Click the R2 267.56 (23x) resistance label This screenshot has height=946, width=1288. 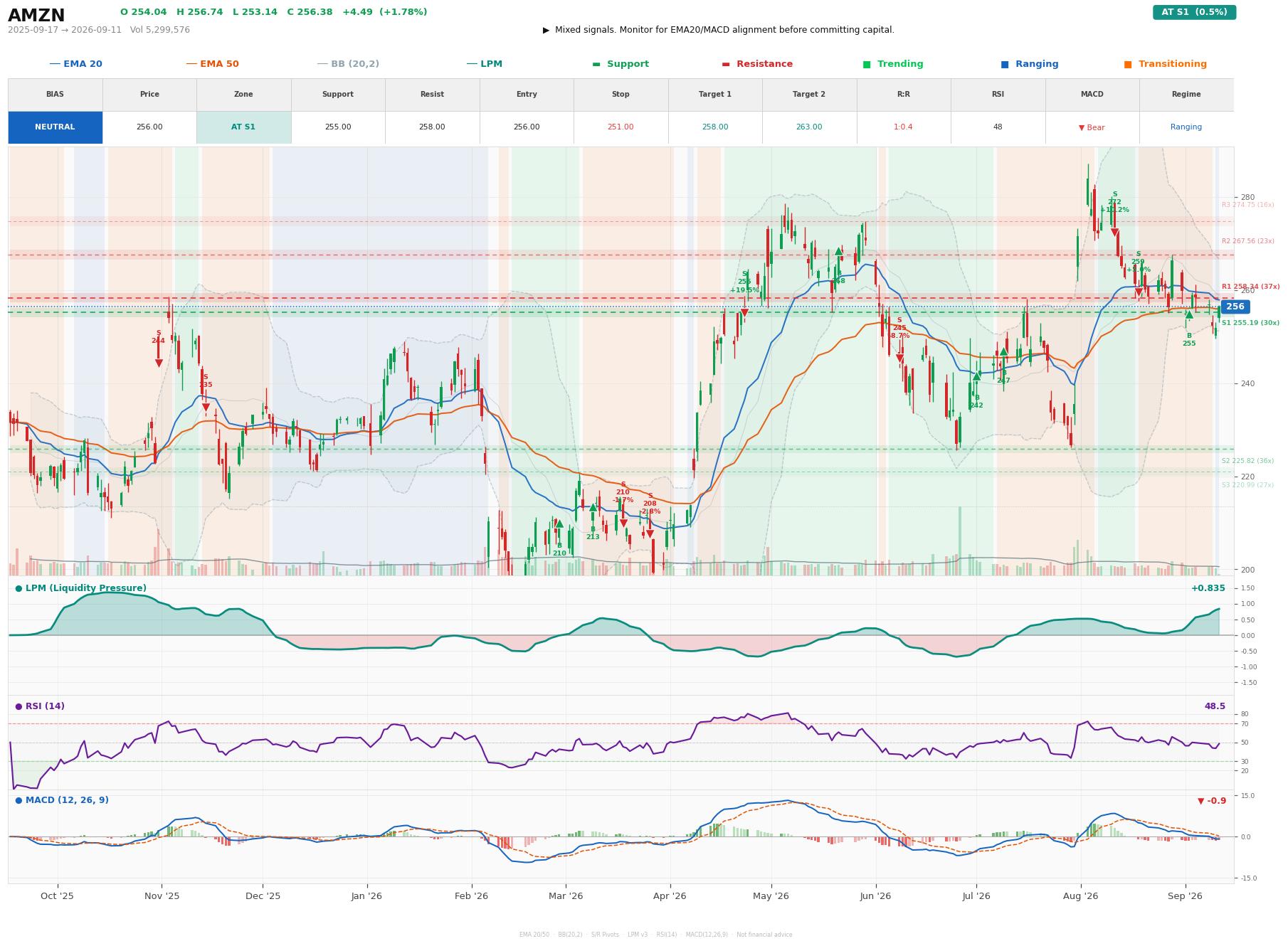pos(1247,241)
